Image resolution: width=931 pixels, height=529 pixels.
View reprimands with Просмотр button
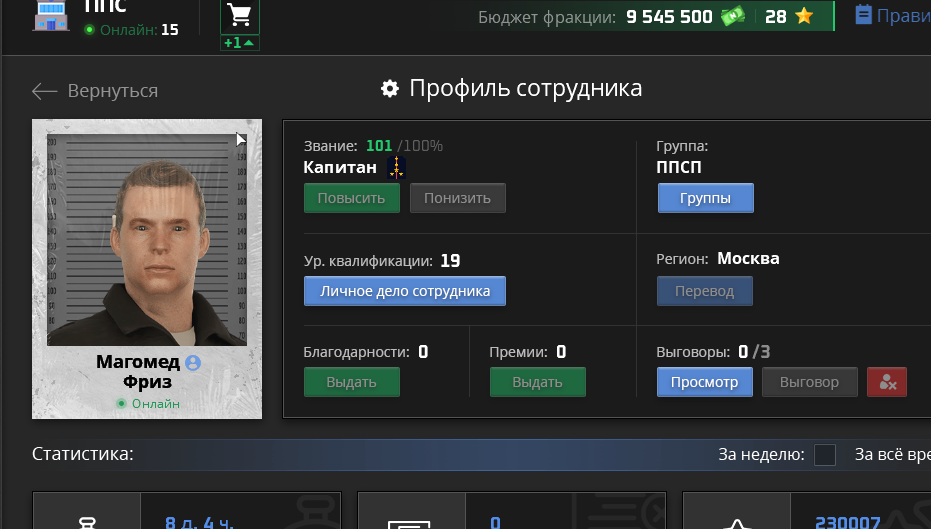(705, 382)
